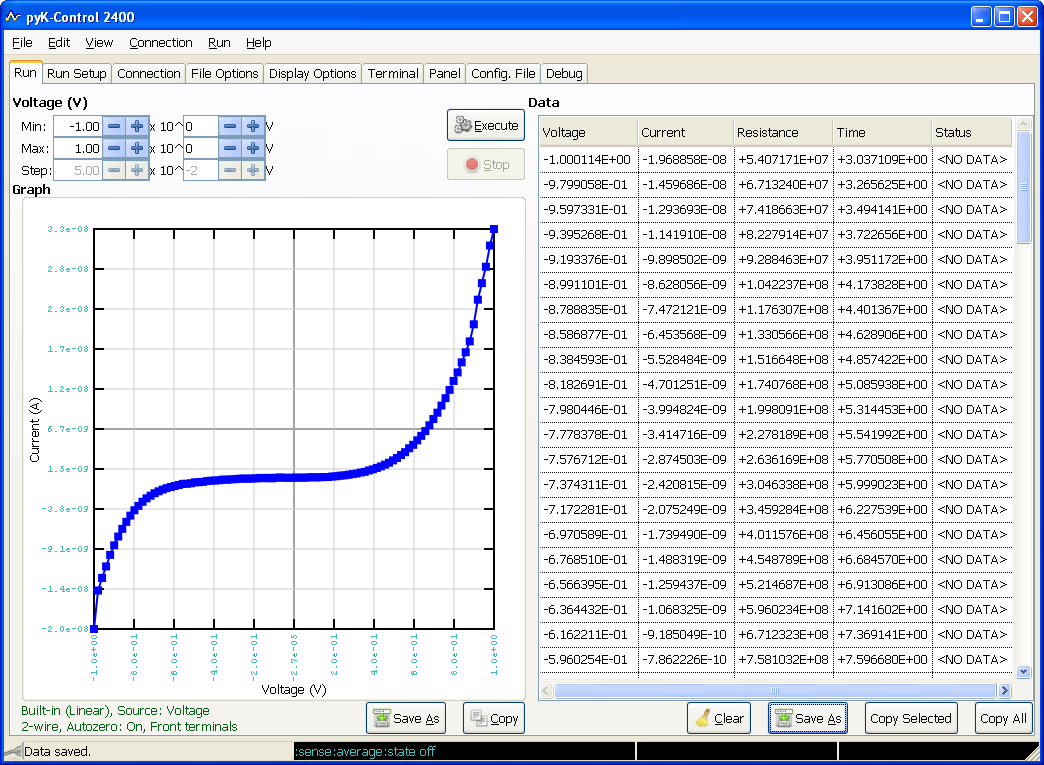Click Copy Selected data button

(911, 718)
